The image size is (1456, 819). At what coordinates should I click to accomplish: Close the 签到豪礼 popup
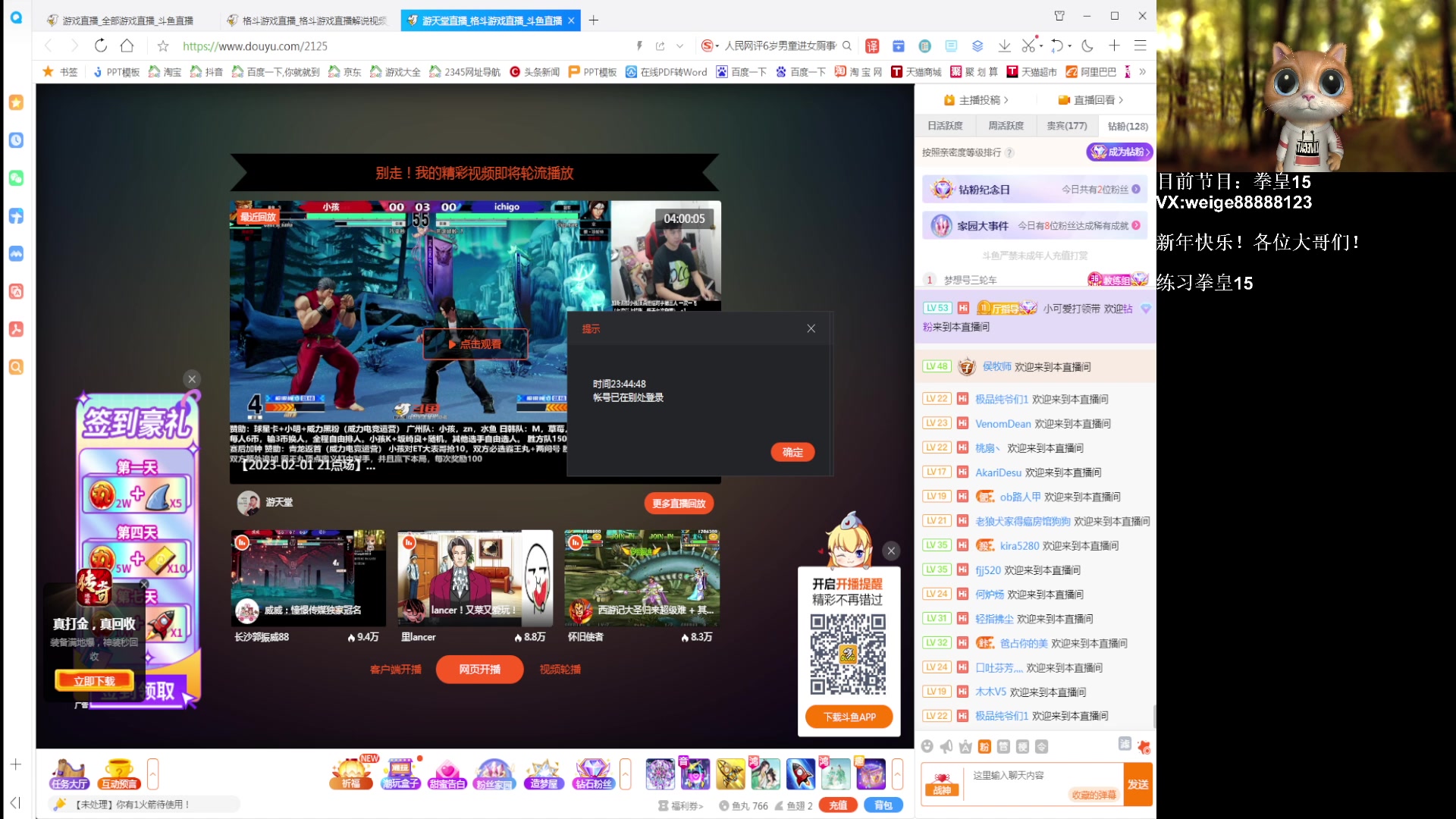(192, 379)
